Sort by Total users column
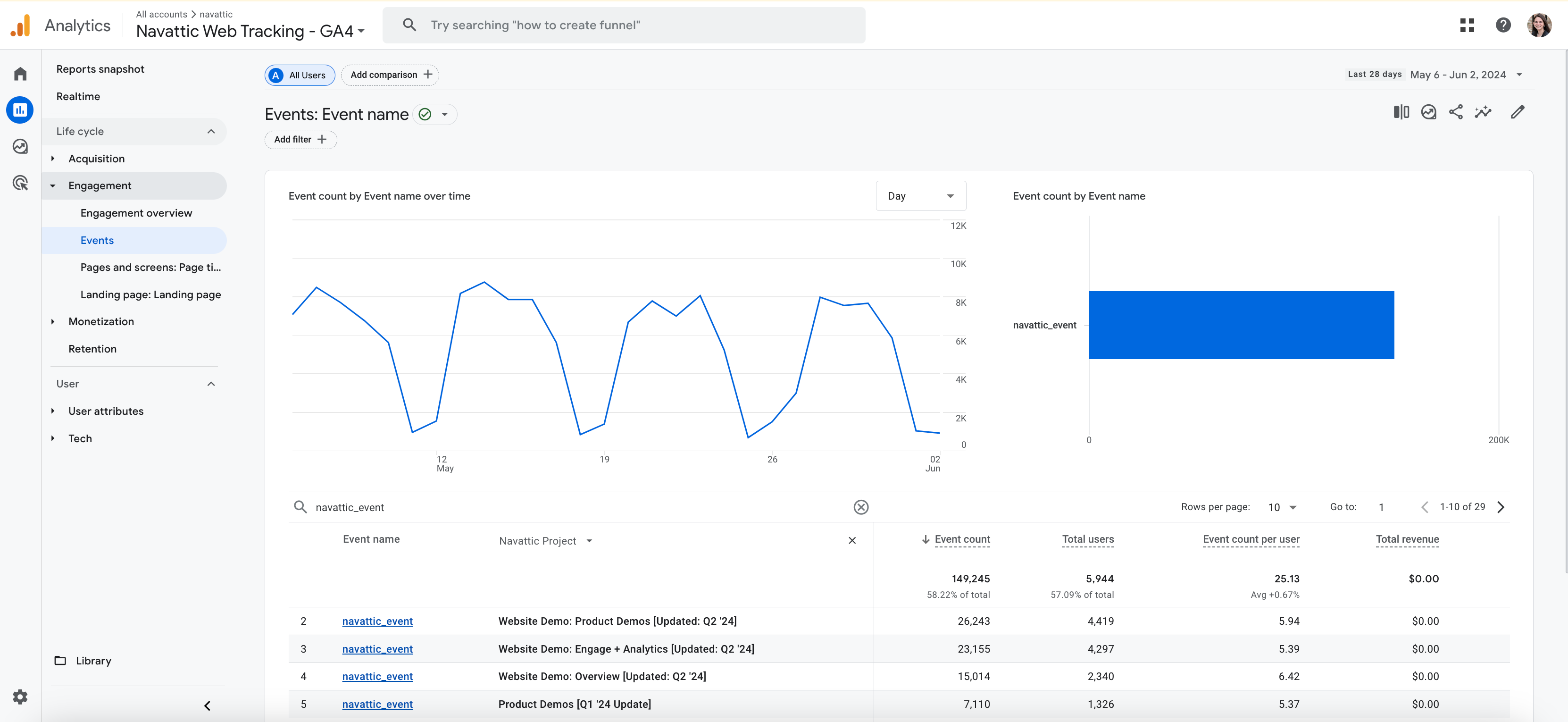This screenshot has width=1568, height=722. 1088,539
